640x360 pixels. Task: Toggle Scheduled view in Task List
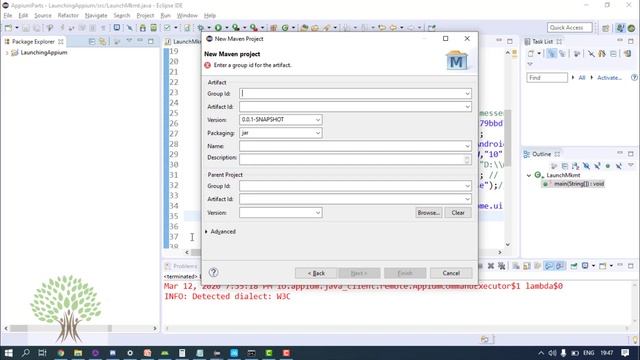tap(562, 53)
